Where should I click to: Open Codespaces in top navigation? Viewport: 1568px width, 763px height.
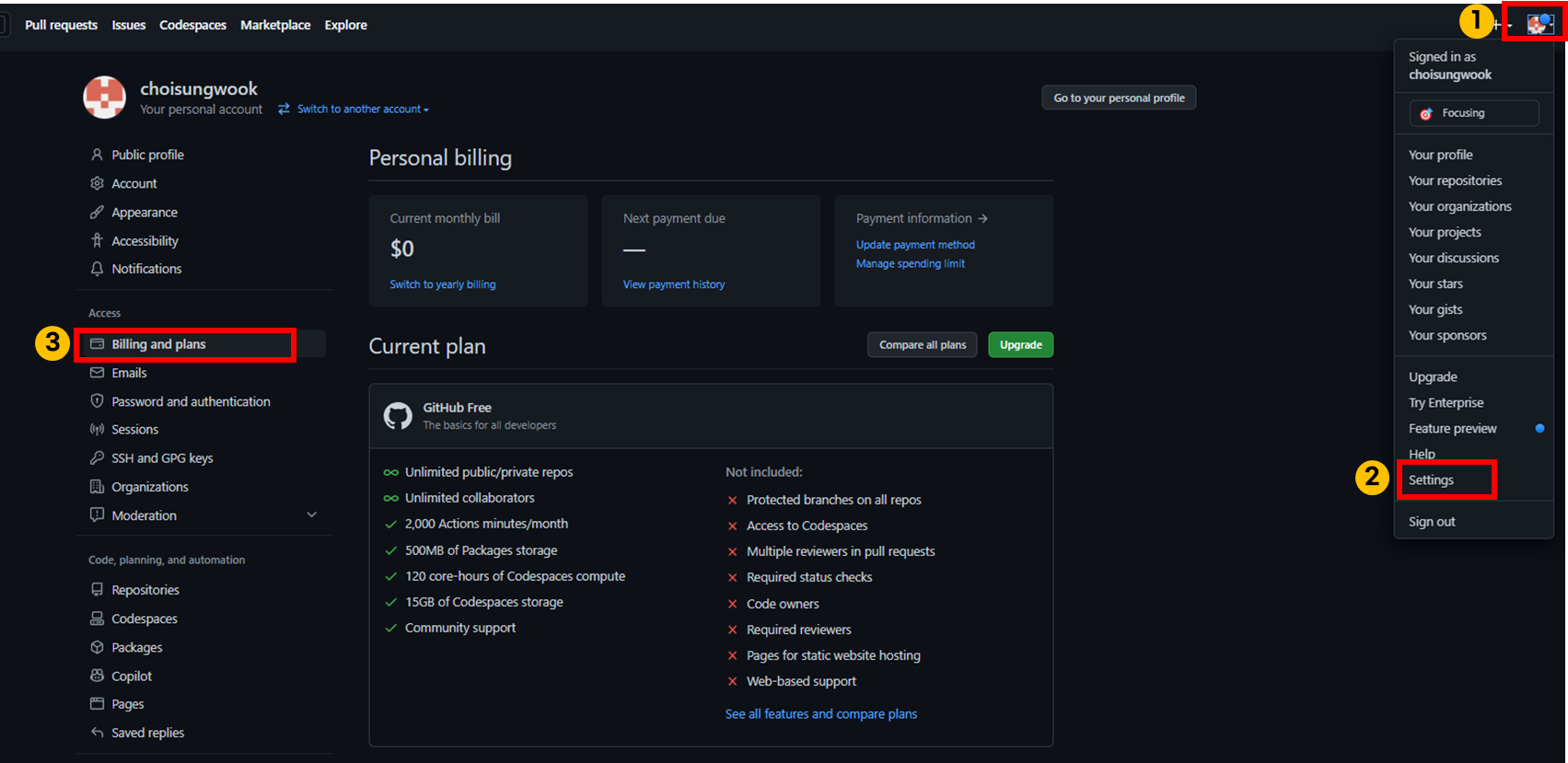coord(192,25)
